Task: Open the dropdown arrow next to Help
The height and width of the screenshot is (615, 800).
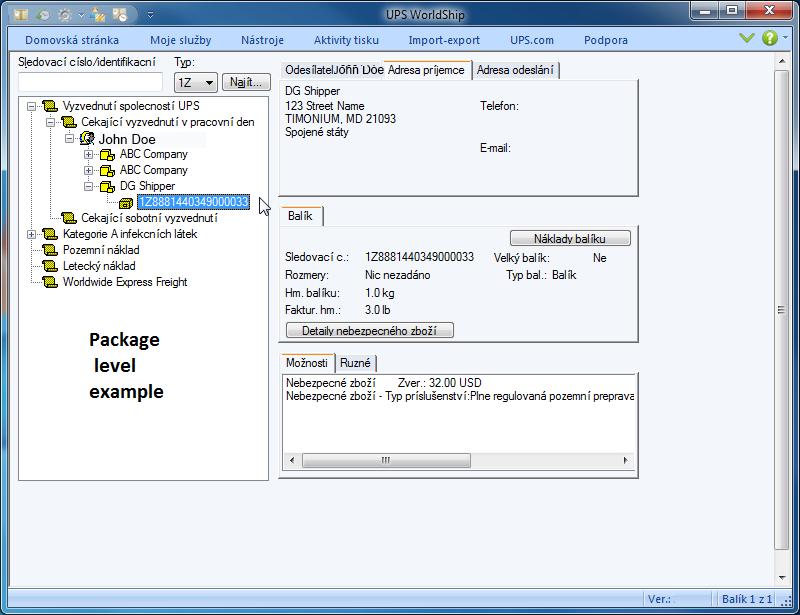Action: tap(785, 38)
